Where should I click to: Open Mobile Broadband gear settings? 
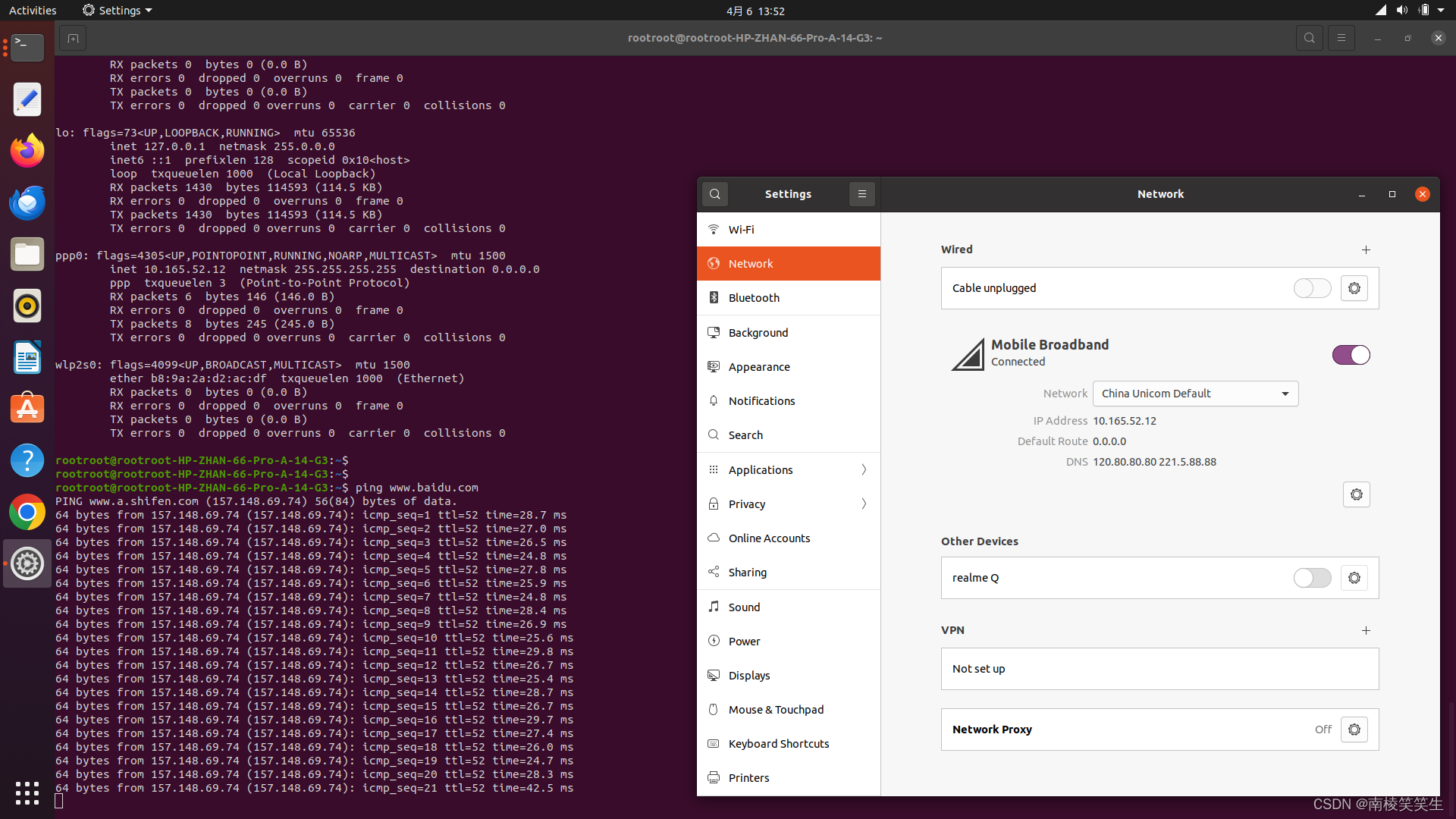[x=1356, y=494]
